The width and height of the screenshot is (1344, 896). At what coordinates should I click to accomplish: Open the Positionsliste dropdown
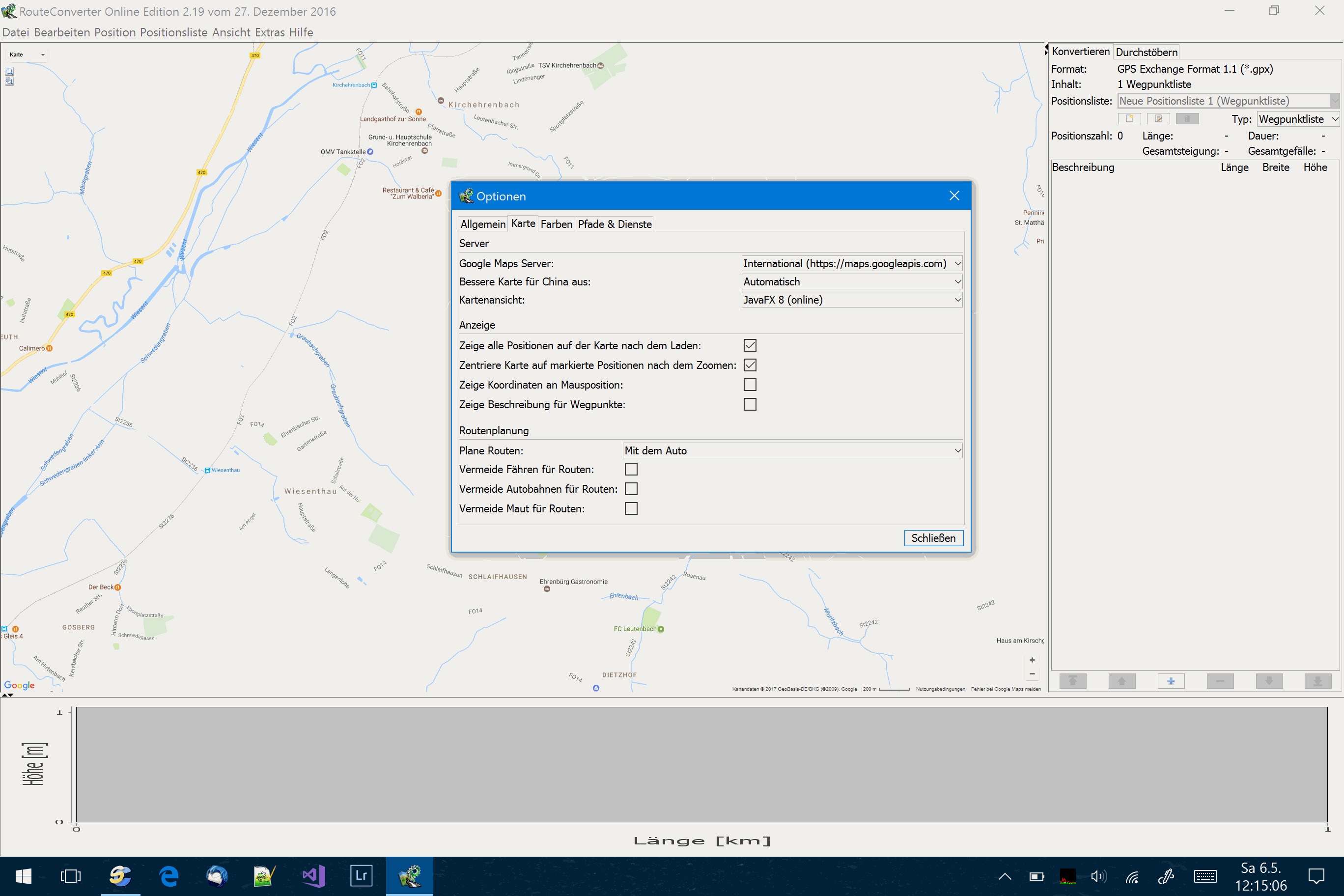[1229, 101]
